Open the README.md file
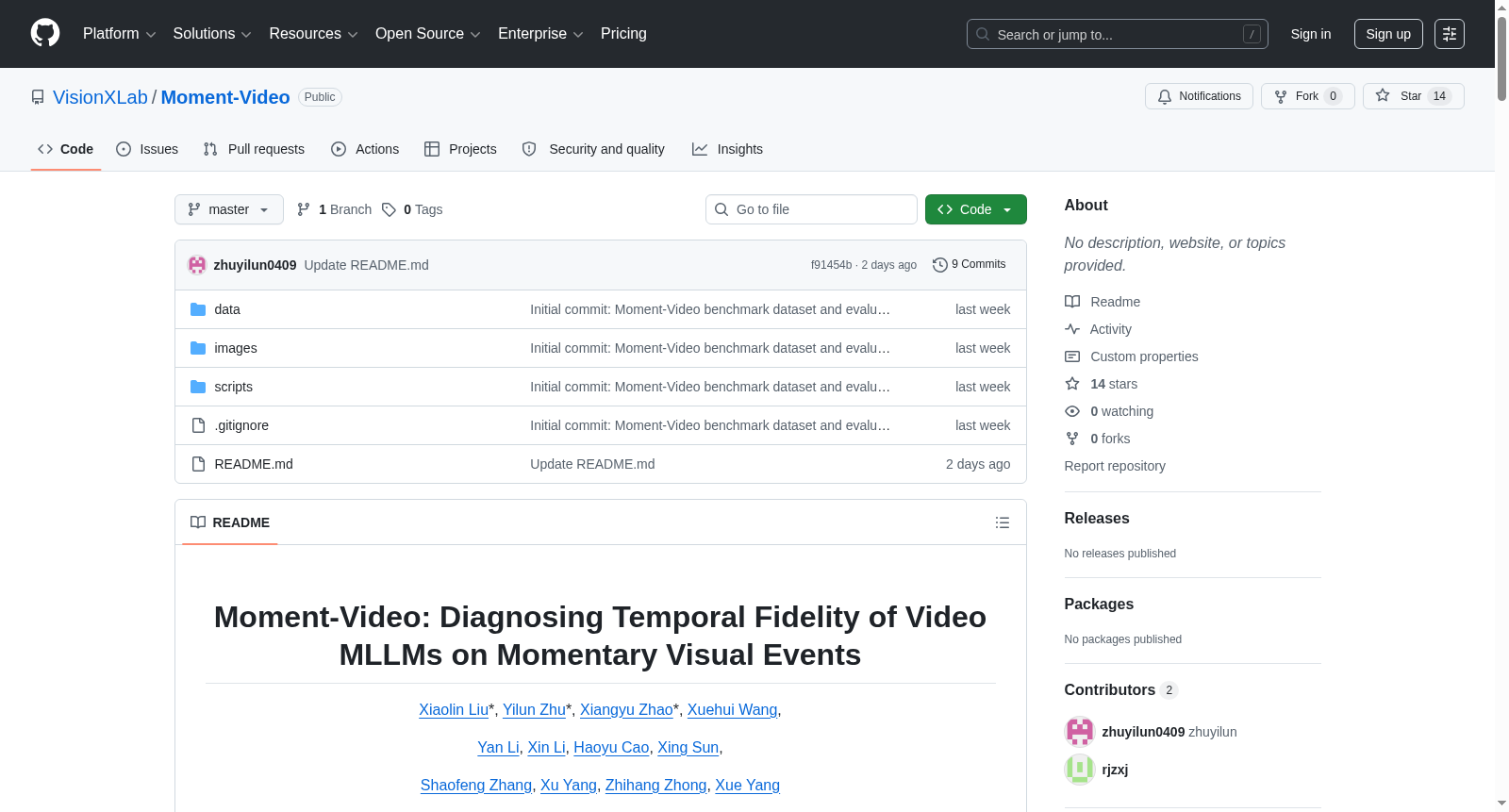This screenshot has width=1509, height=812. pos(254,464)
